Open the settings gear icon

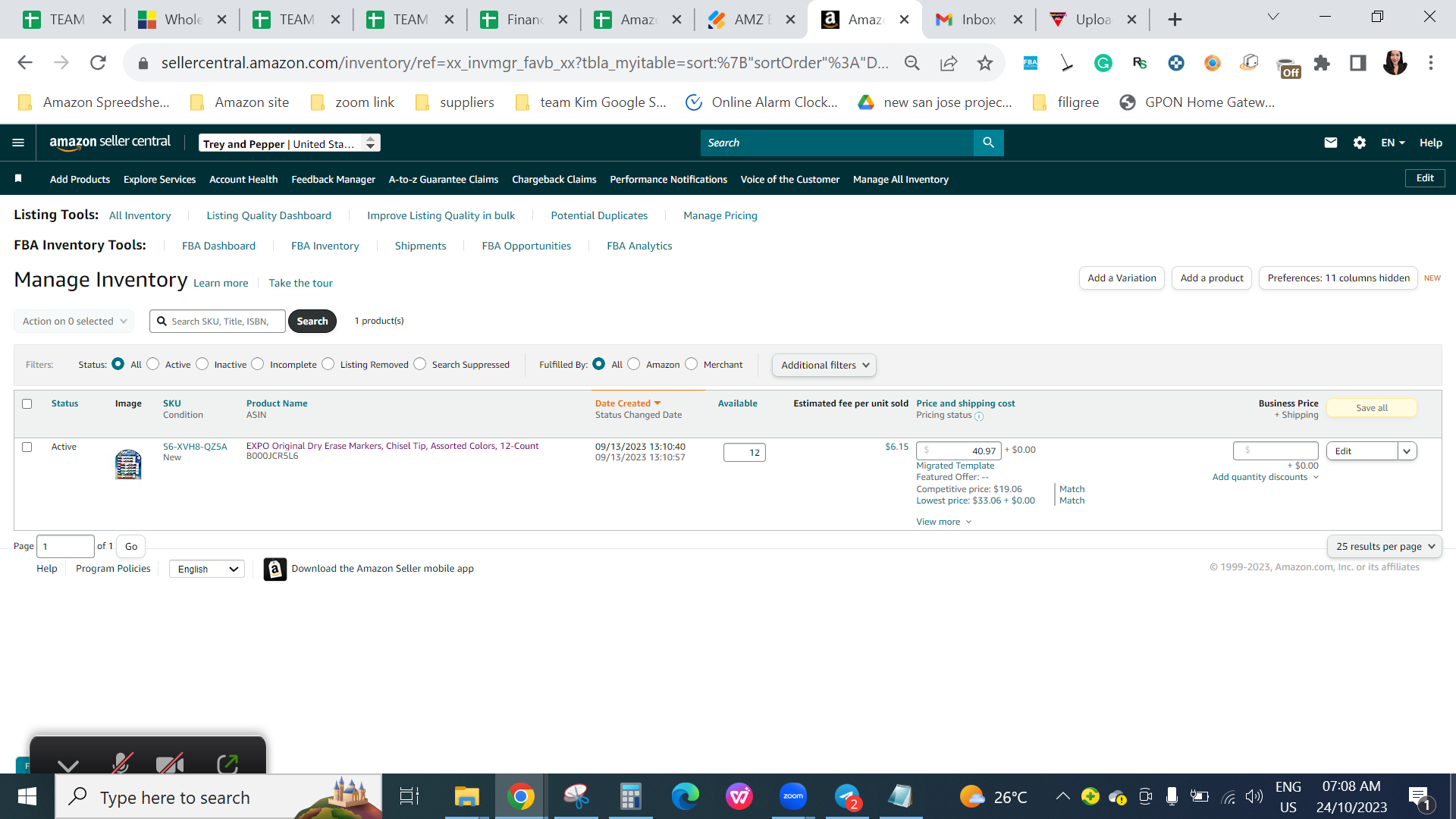pos(1360,143)
